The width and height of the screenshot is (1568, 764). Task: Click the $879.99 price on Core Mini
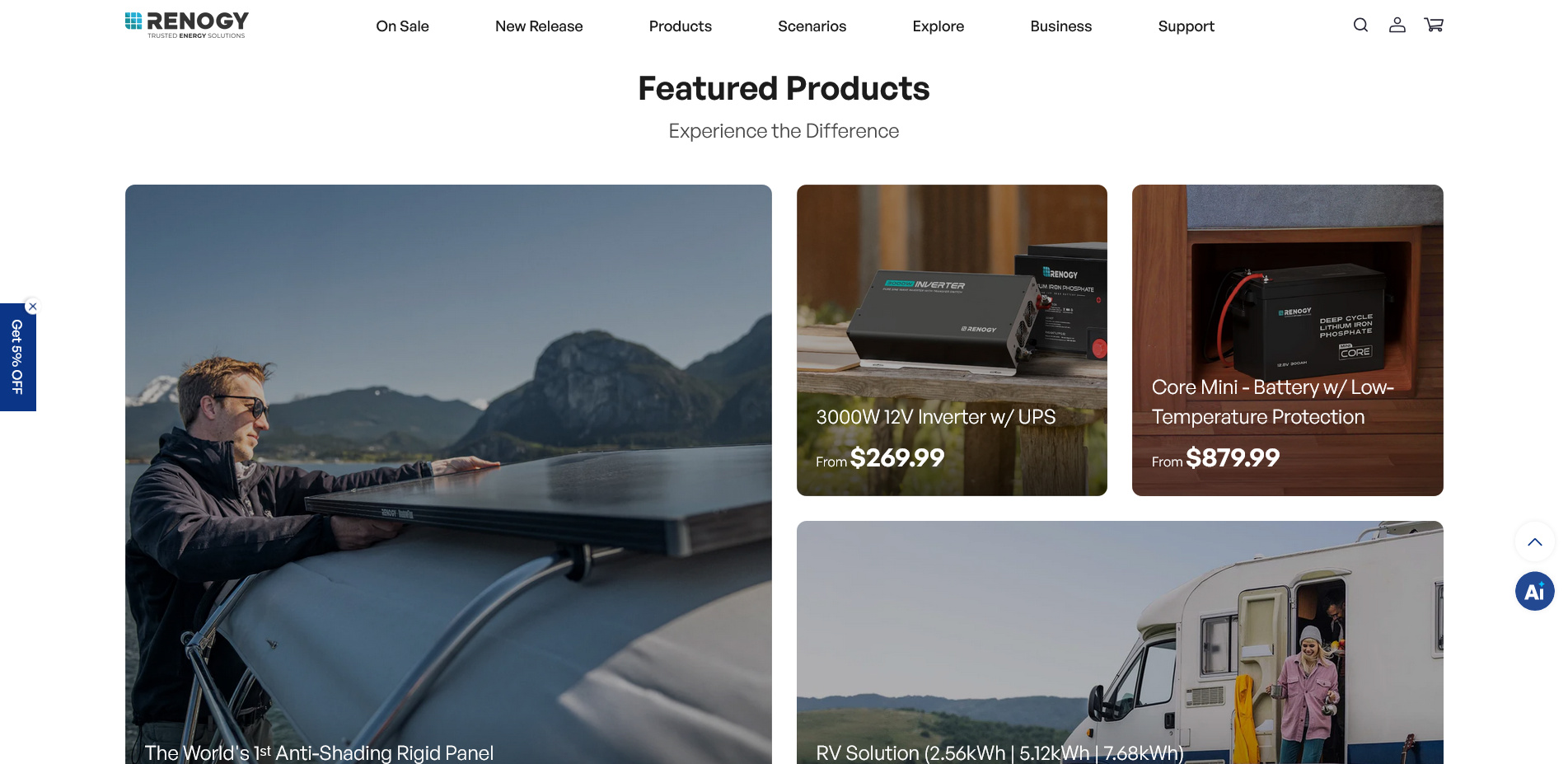pyautogui.click(x=1232, y=457)
